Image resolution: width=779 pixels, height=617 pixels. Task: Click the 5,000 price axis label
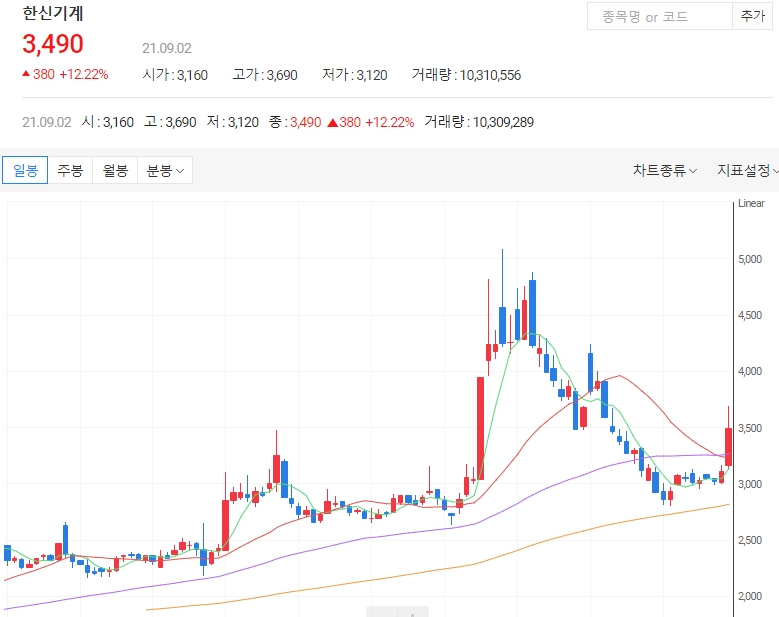tap(750, 259)
